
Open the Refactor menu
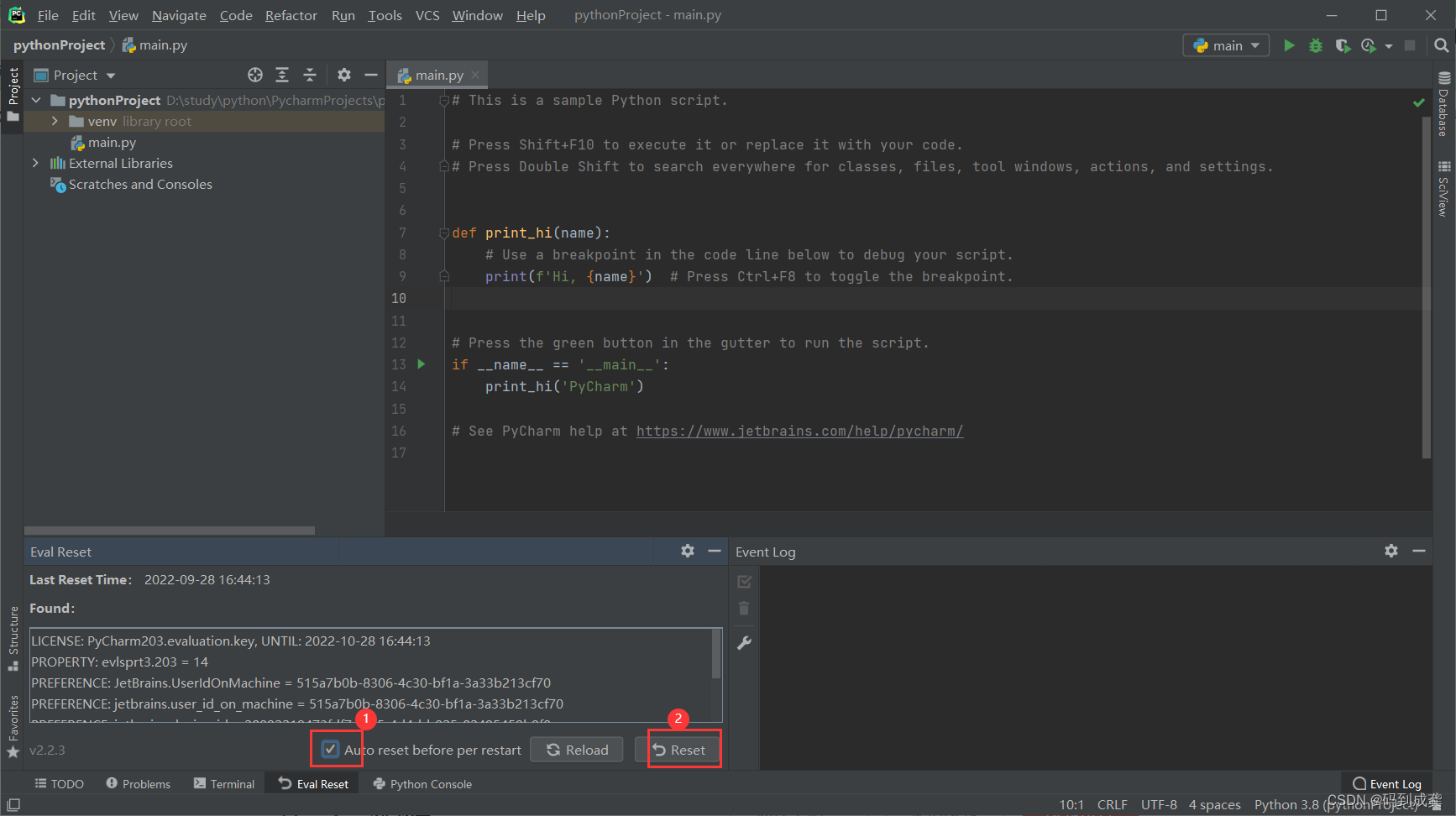291,14
